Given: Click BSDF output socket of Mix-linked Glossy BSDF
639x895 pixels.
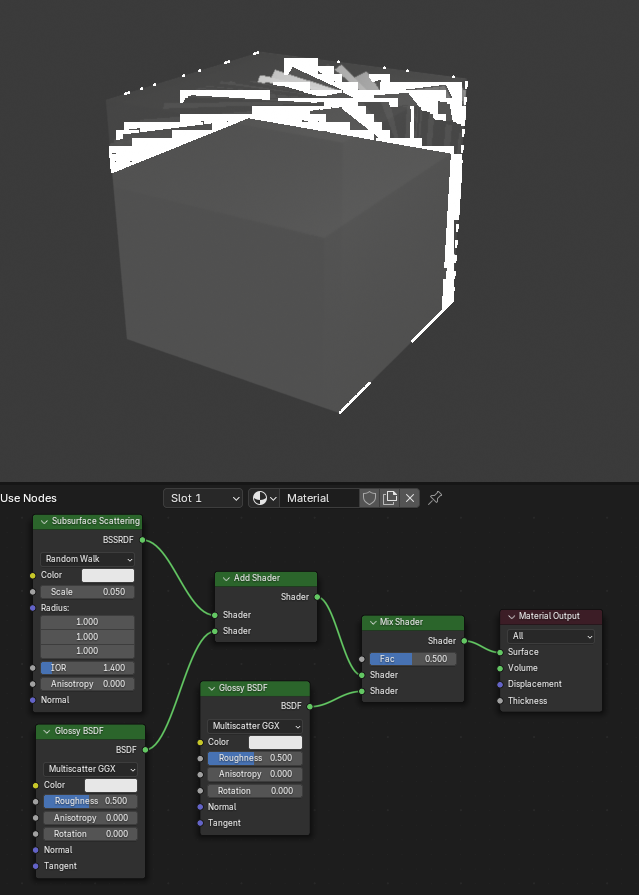Looking at the screenshot, I should coord(310,707).
